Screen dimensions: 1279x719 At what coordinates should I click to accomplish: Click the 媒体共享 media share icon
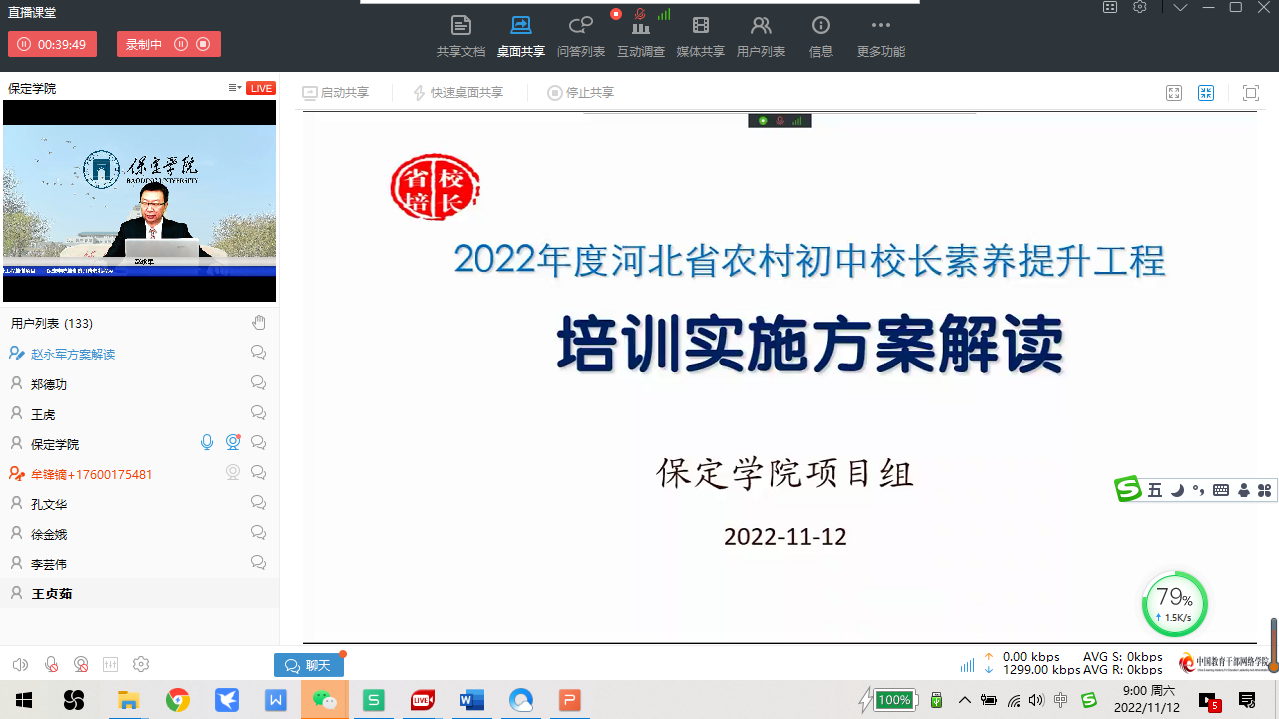click(x=700, y=36)
